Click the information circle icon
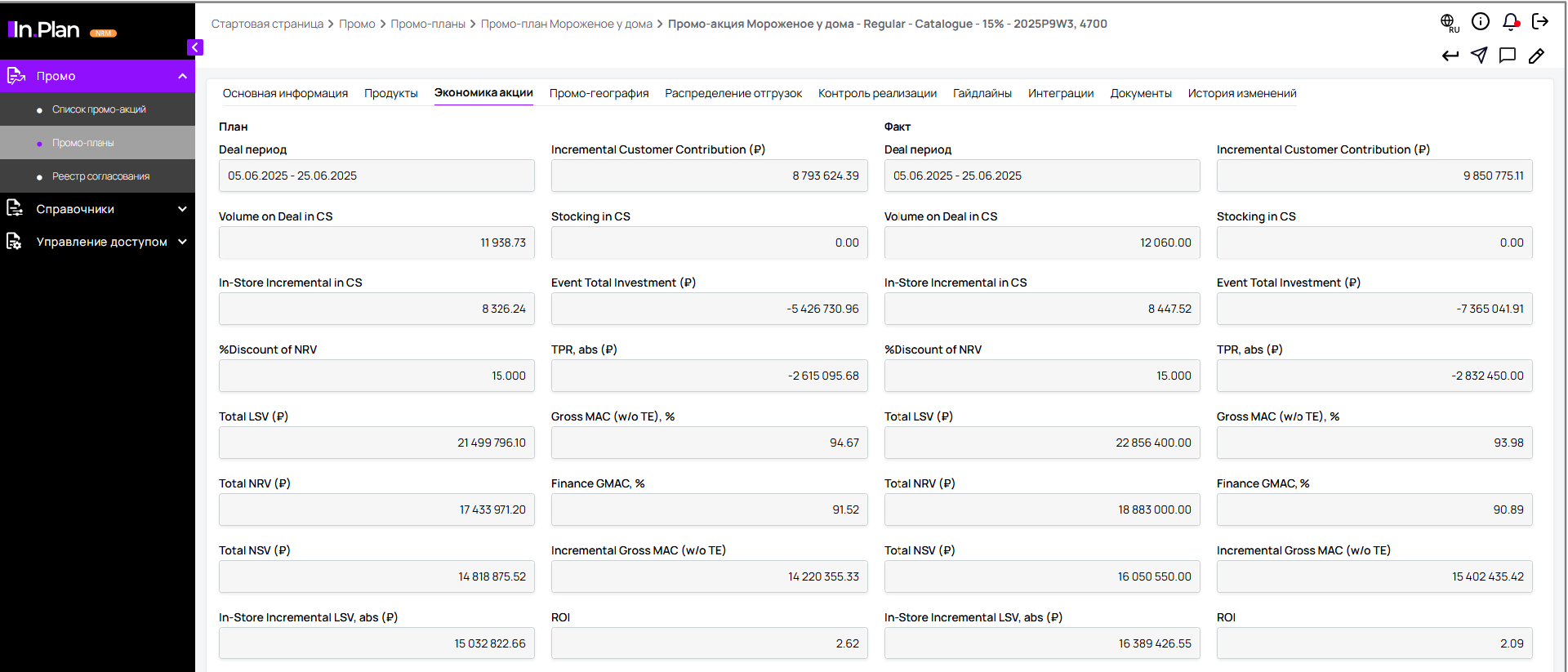The height and width of the screenshot is (672, 1568). pos(1480,22)
